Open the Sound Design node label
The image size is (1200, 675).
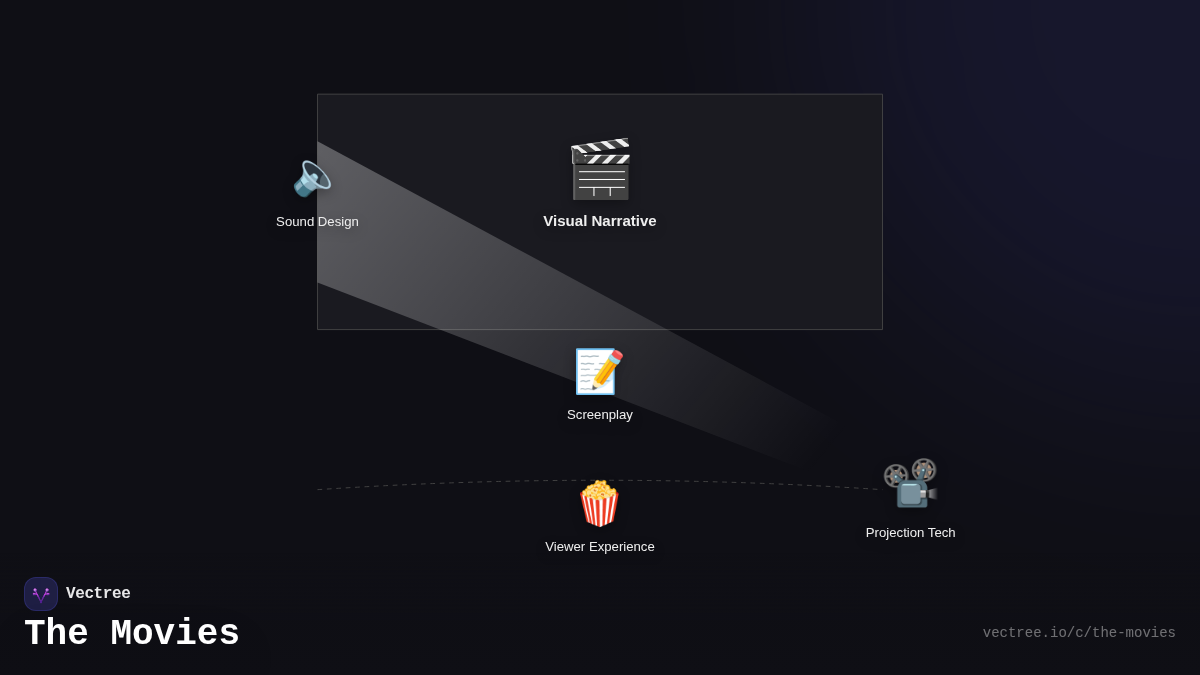pyautogui.click(x=317, y=221)
